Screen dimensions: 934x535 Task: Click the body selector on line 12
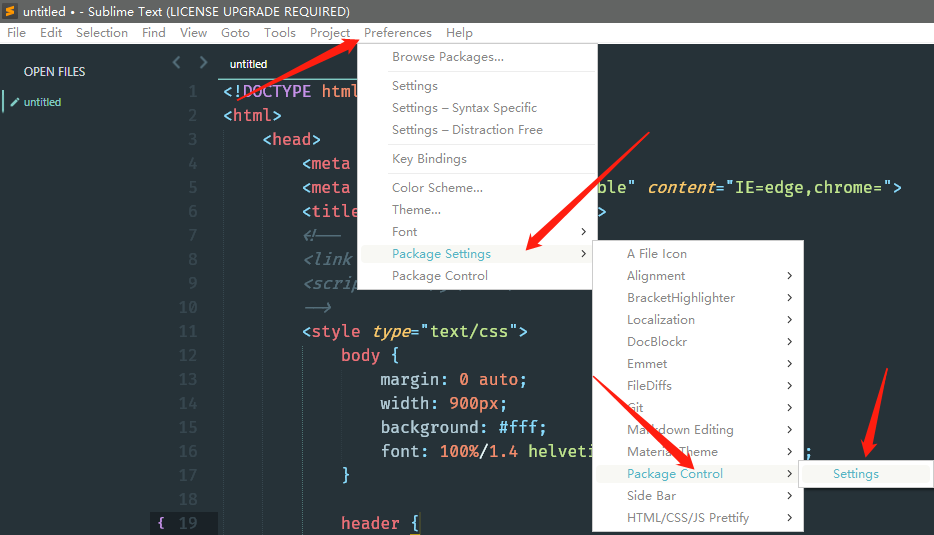pyautogui.click(x=360, y=356)
